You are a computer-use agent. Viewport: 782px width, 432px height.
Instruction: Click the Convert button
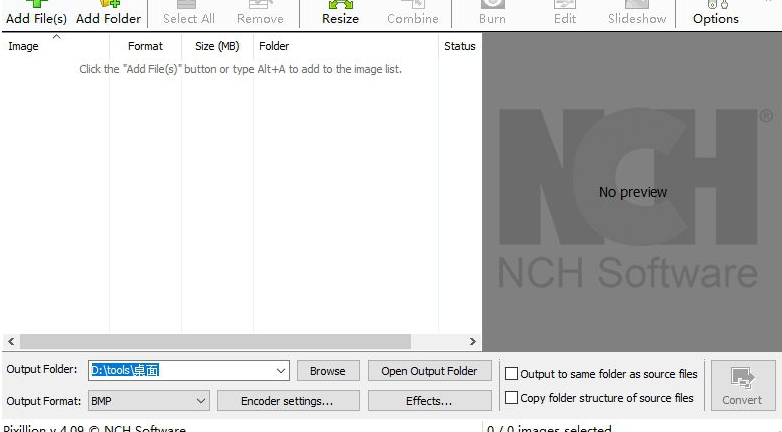[x=743, y=386]
